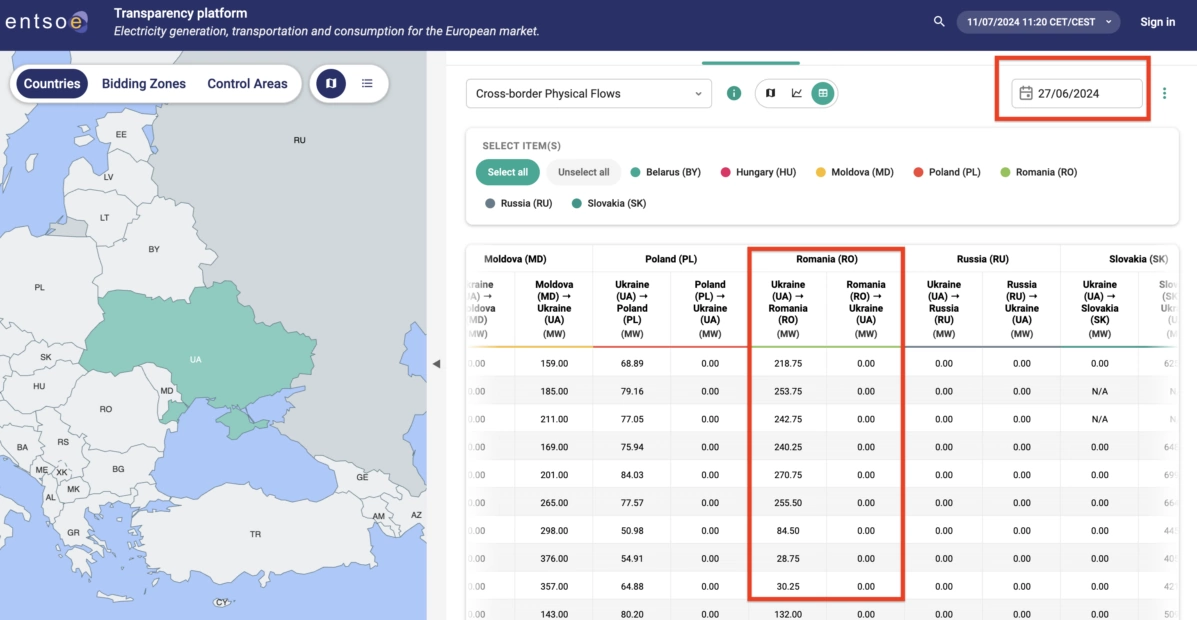Open the calendar icon in date field
Image resolution: width=1197 pixels, height=620 pixels.
(x=1026, y=93)
